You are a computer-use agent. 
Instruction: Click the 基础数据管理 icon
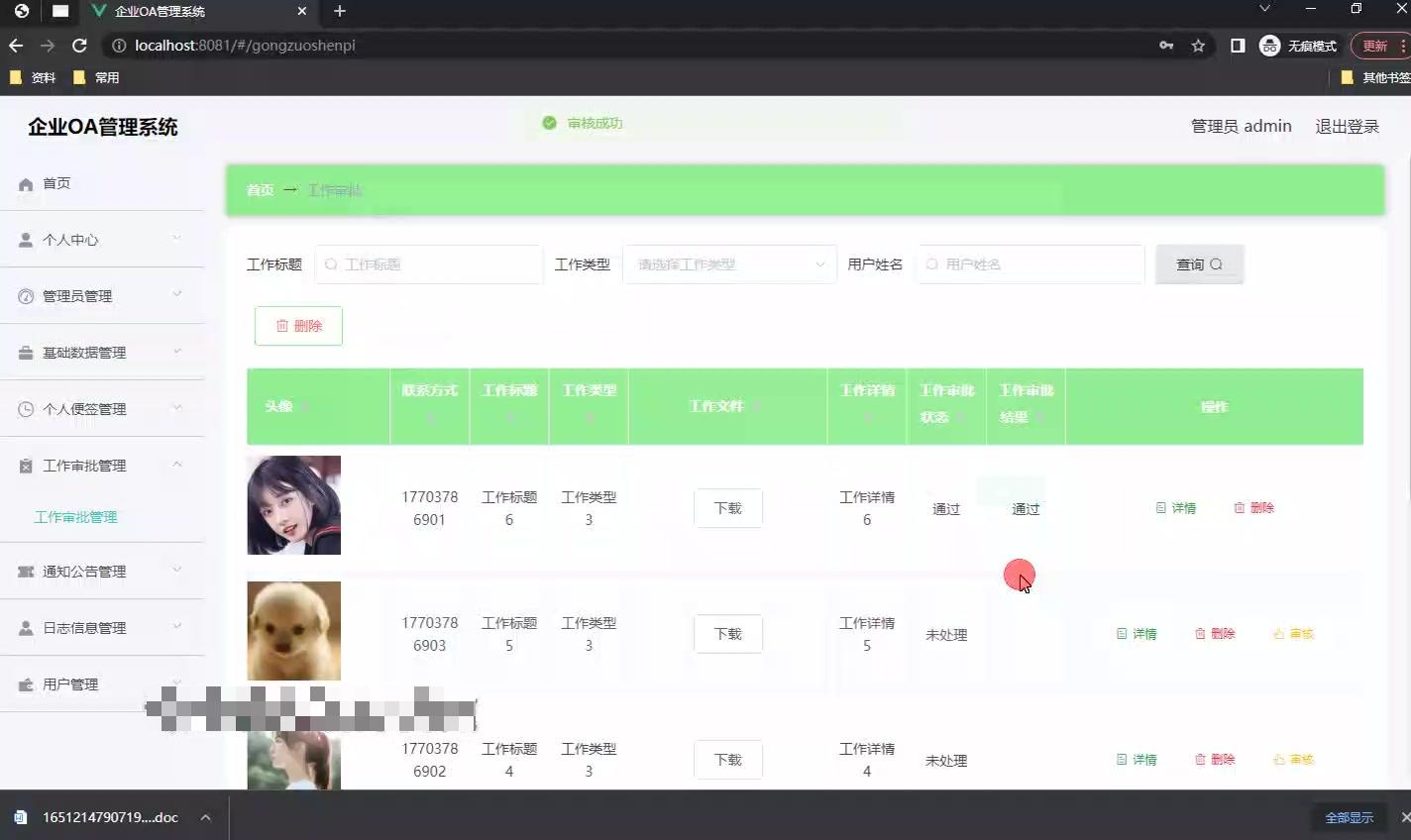(24, 352)
